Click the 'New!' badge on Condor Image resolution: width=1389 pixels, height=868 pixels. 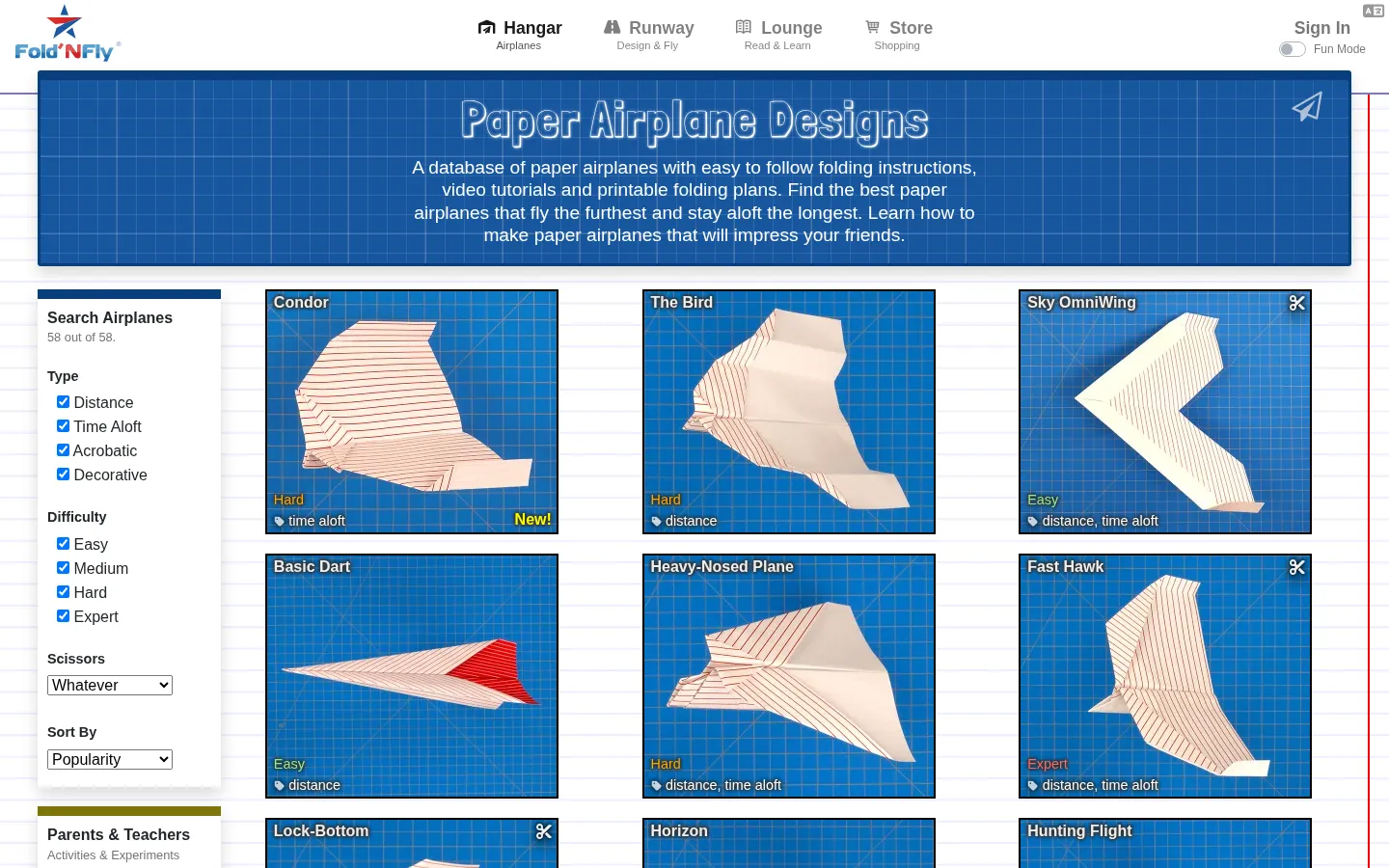click(532, 520)
